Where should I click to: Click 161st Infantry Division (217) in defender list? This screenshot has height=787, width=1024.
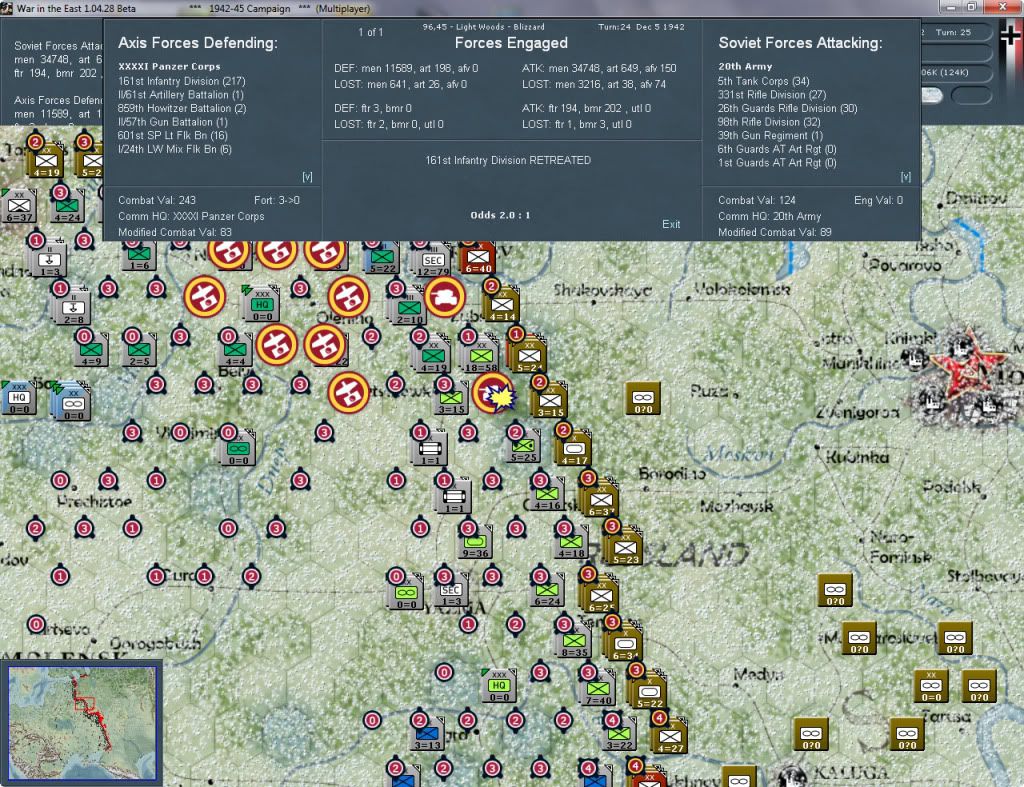pos(182,81)
